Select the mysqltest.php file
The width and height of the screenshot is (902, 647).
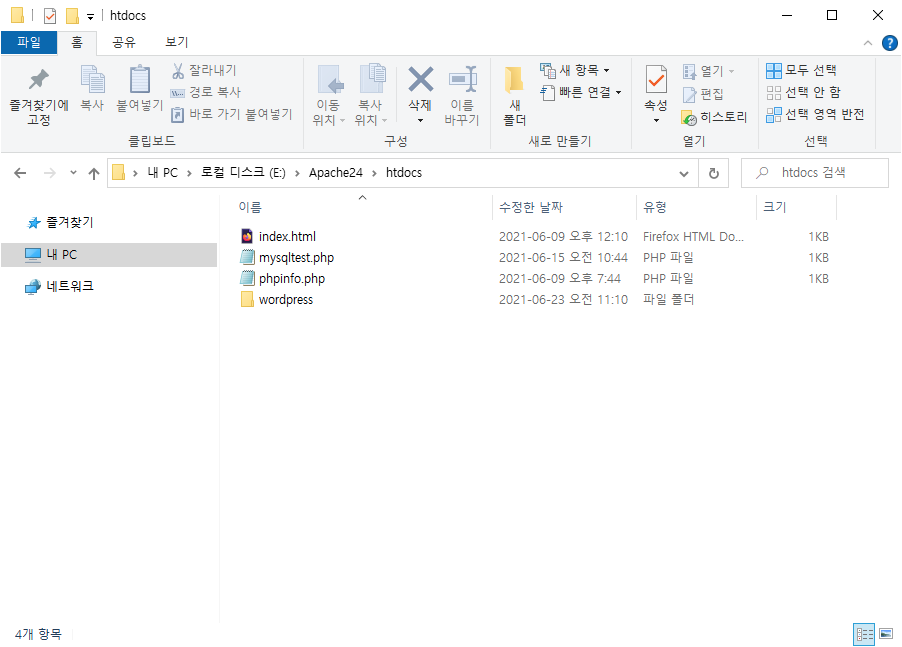point(296,258)
